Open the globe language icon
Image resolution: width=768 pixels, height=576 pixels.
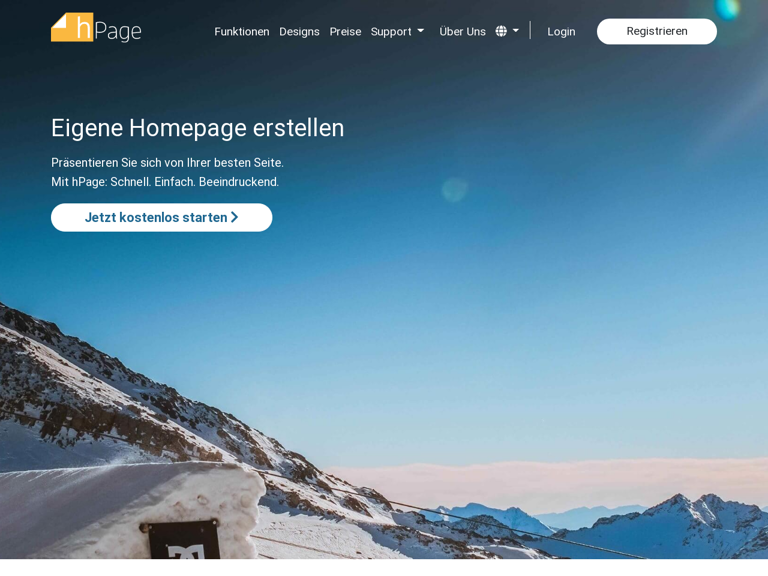501,31
